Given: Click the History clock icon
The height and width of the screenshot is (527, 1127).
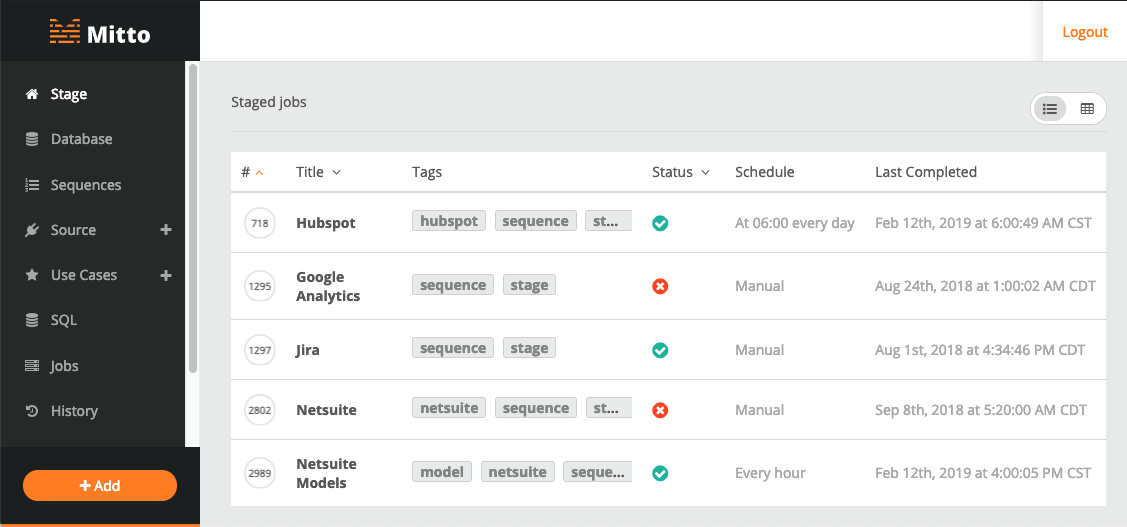Looking at the screenshot, I should [x=32, y=411].
